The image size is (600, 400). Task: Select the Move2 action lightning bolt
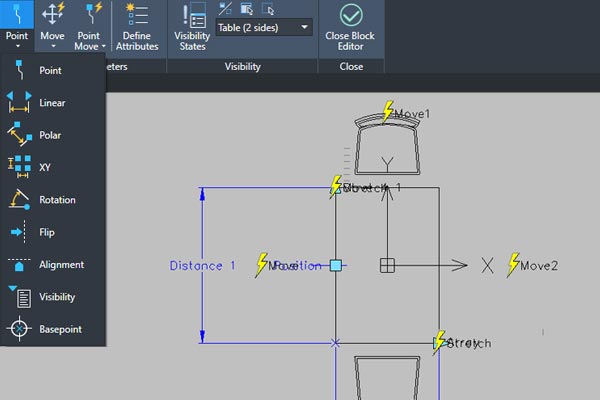coord(514,264)
